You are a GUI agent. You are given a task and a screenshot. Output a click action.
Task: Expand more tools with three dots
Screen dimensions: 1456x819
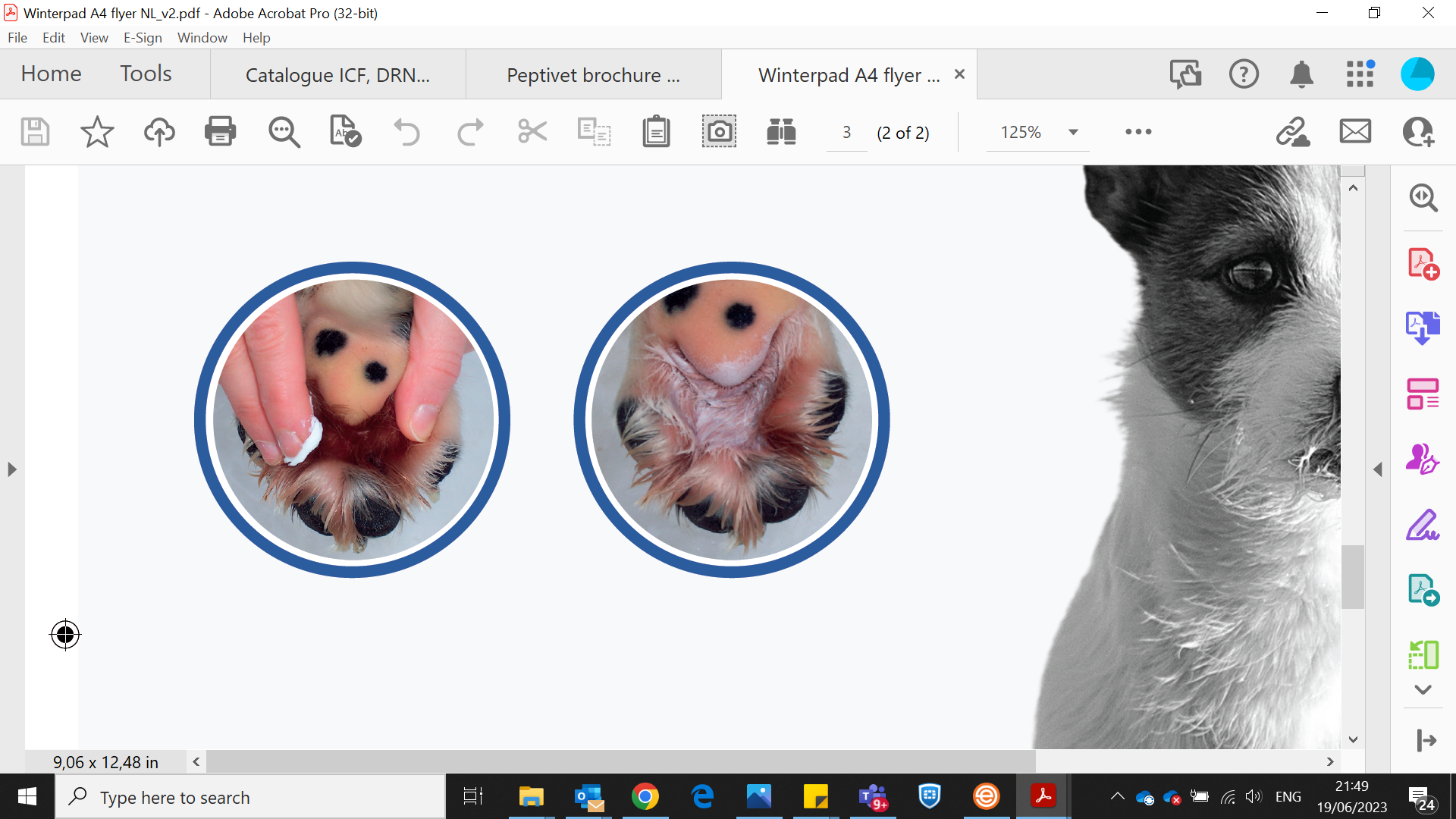point(1138,132)
